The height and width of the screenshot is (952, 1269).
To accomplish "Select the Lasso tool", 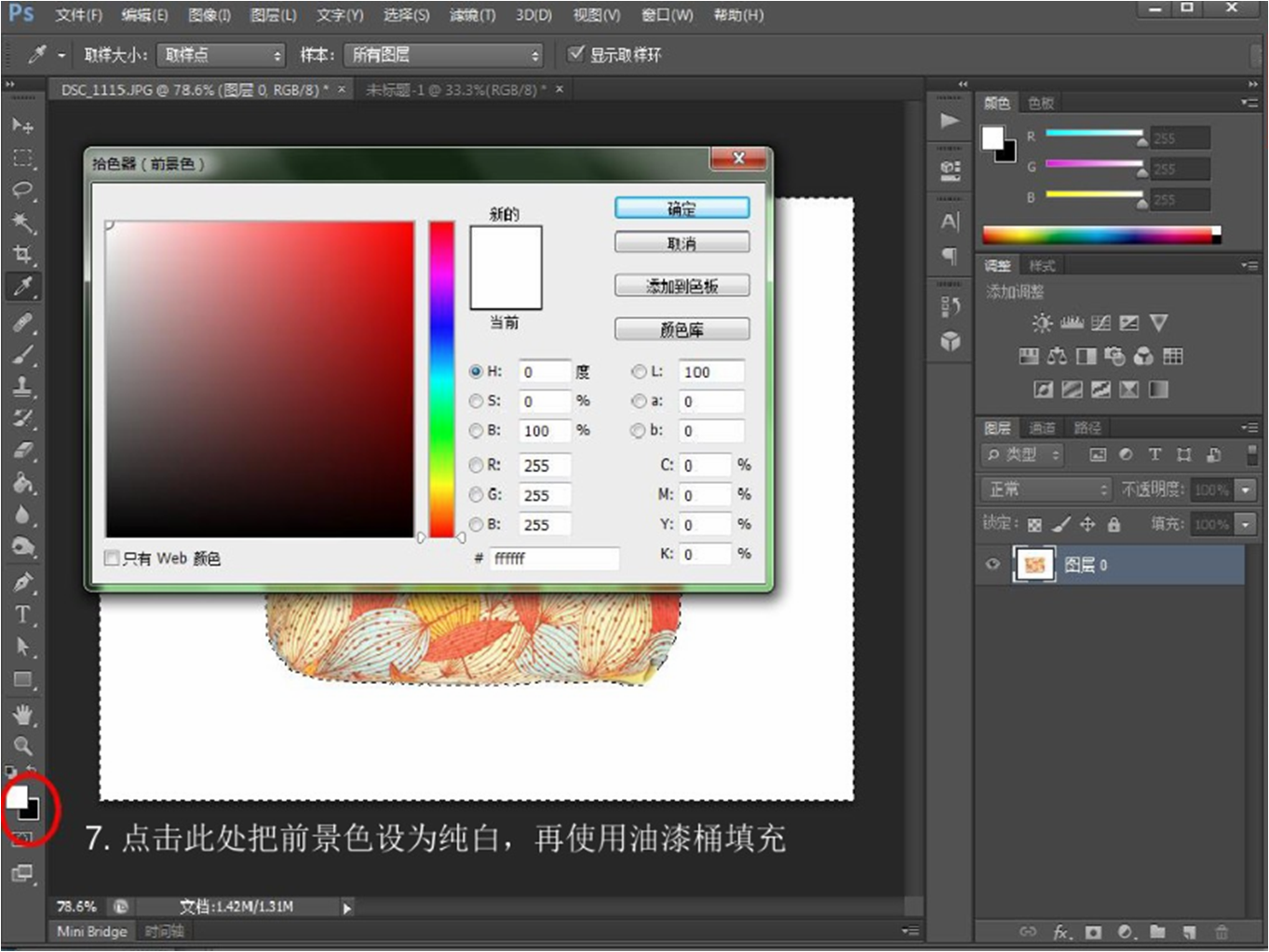I will tap(22, 191).
